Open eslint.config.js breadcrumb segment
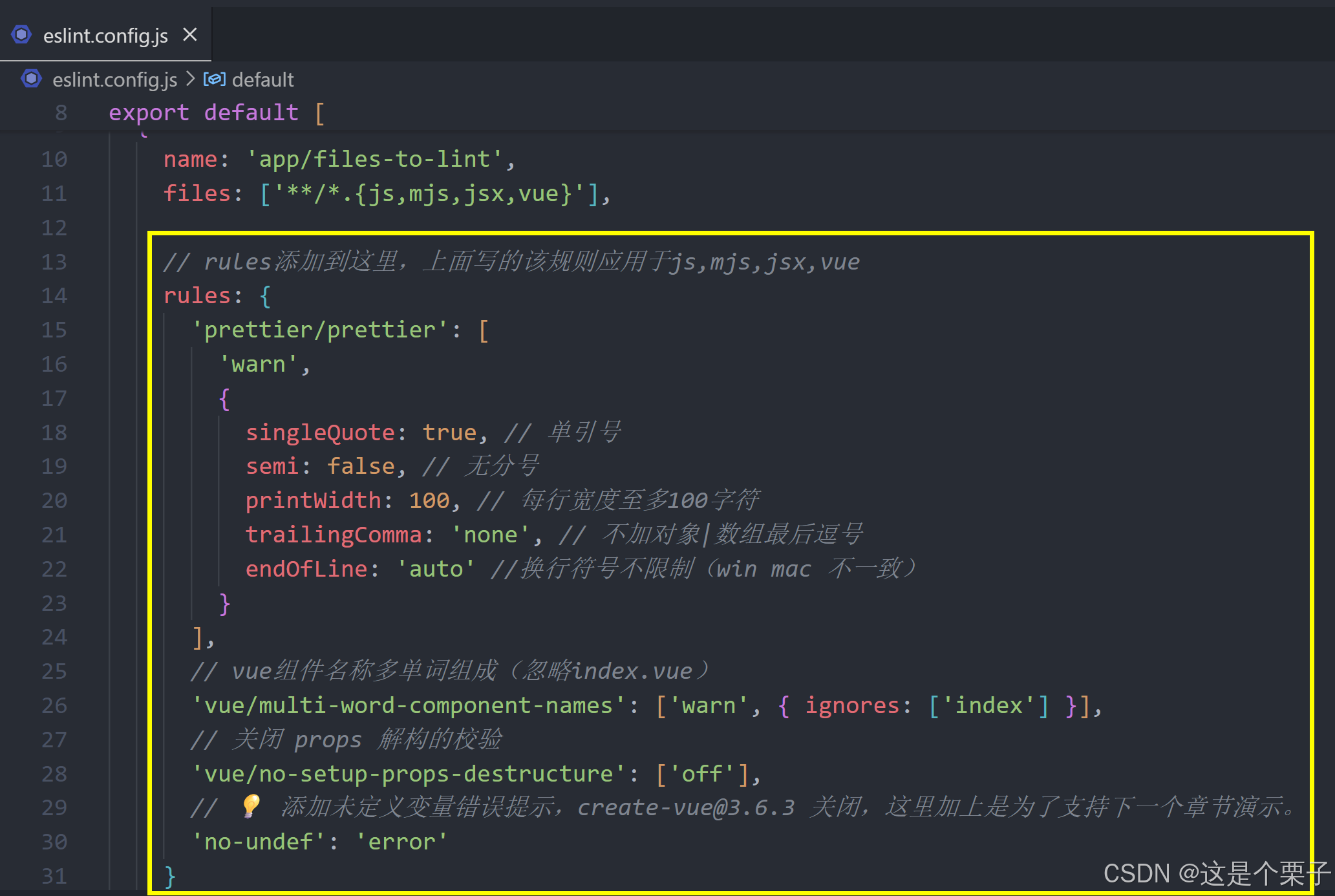1335x896 pixels. tap(114, 80)
